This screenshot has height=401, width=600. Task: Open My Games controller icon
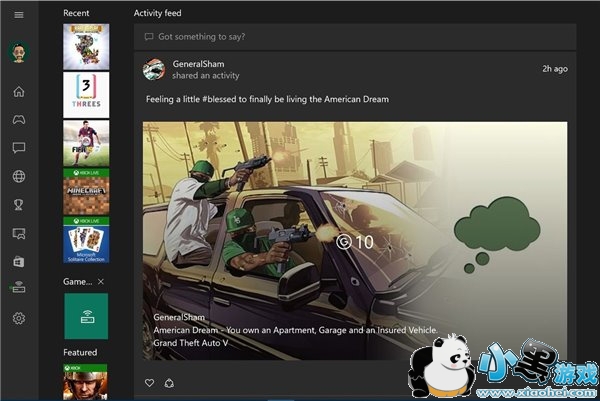pos(19,120)
